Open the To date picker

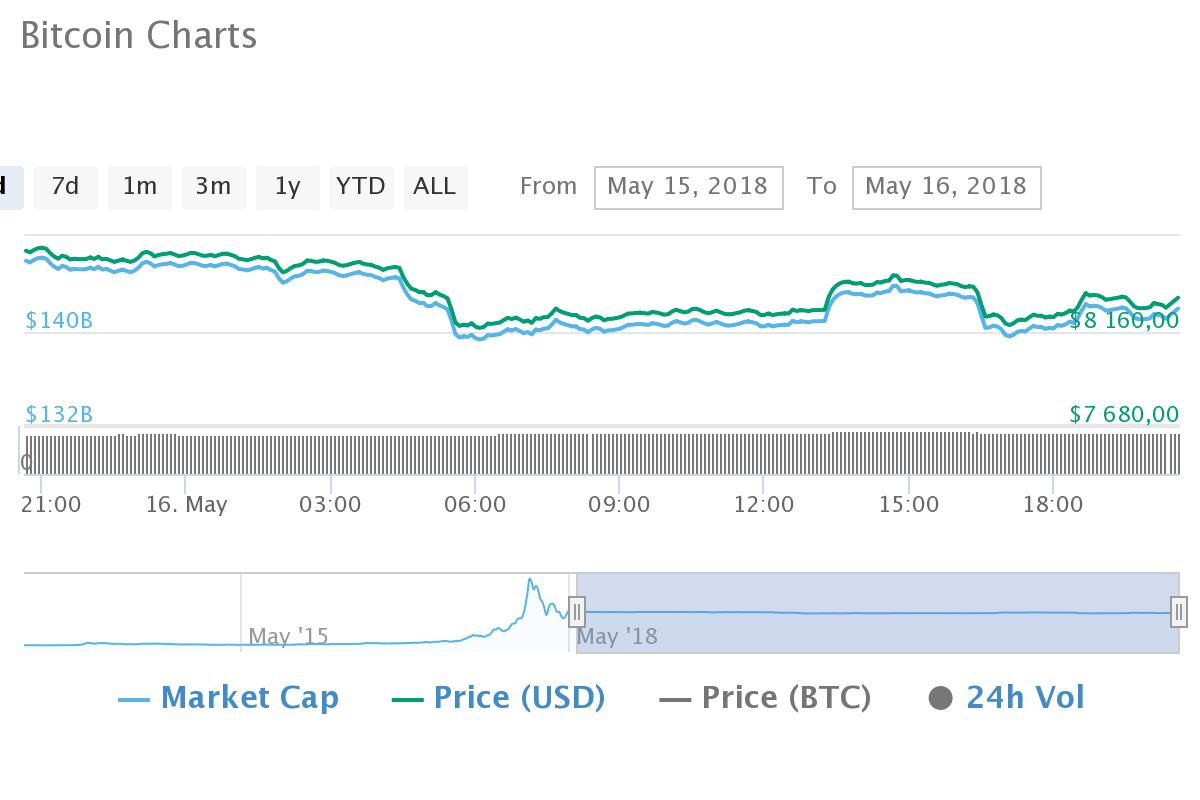tap(946, 187)
